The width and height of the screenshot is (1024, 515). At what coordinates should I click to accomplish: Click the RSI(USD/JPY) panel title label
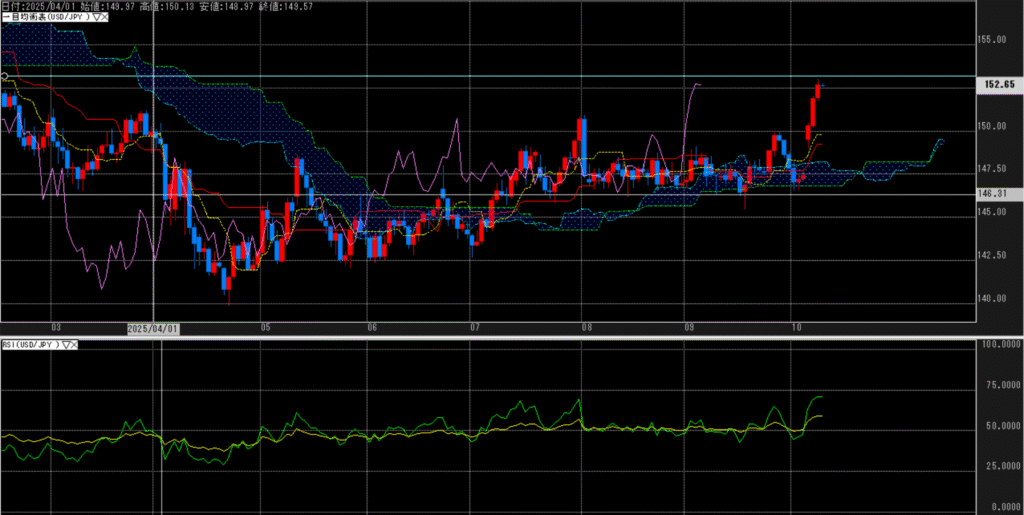pyautogui.click(x=30, y=345)
